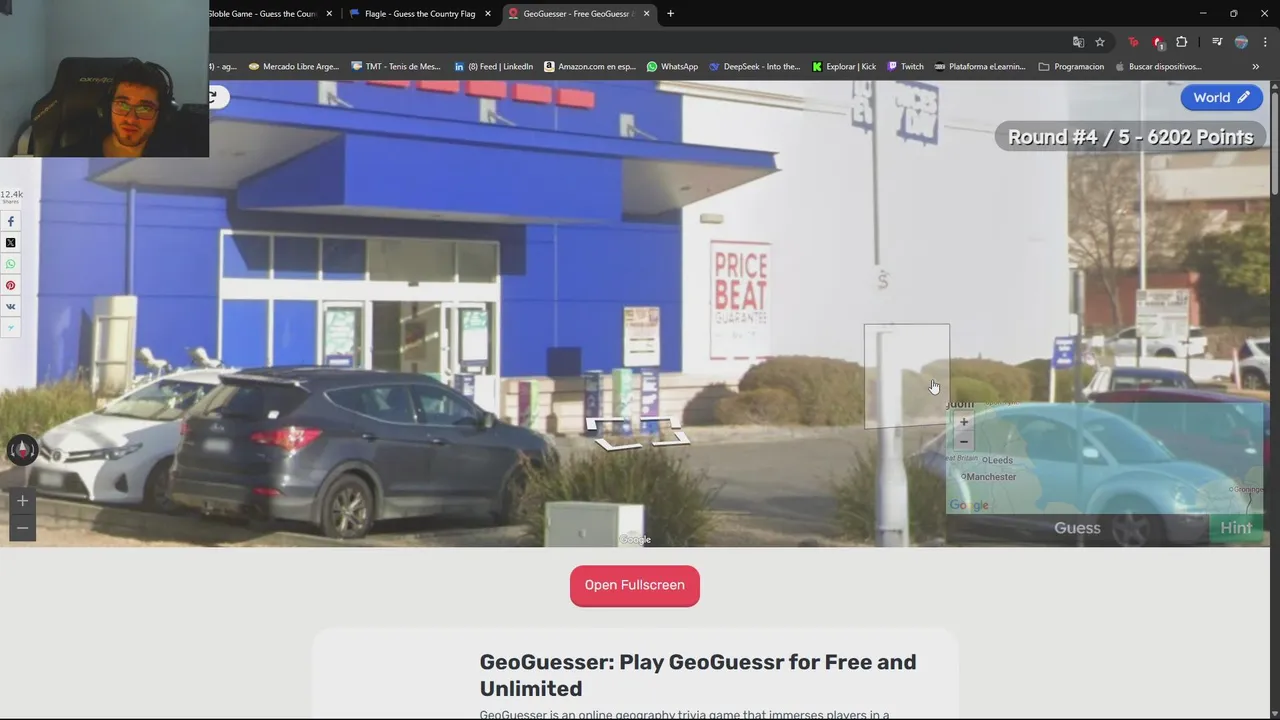Select the GeoGuesser tab
This screenshot has width=1280, height=720.
(x=578, y=14)
